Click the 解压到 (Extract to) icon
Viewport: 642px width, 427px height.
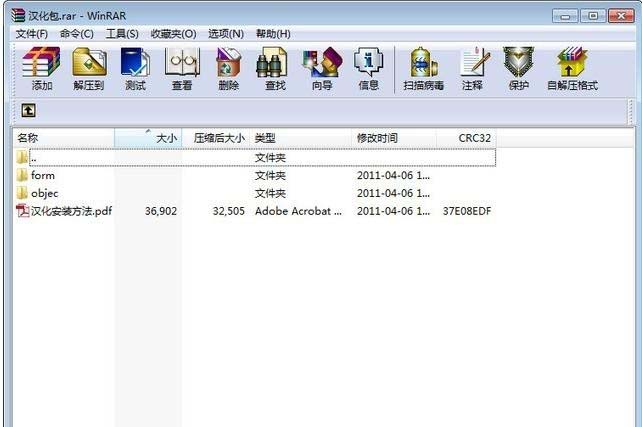(89, 62)
